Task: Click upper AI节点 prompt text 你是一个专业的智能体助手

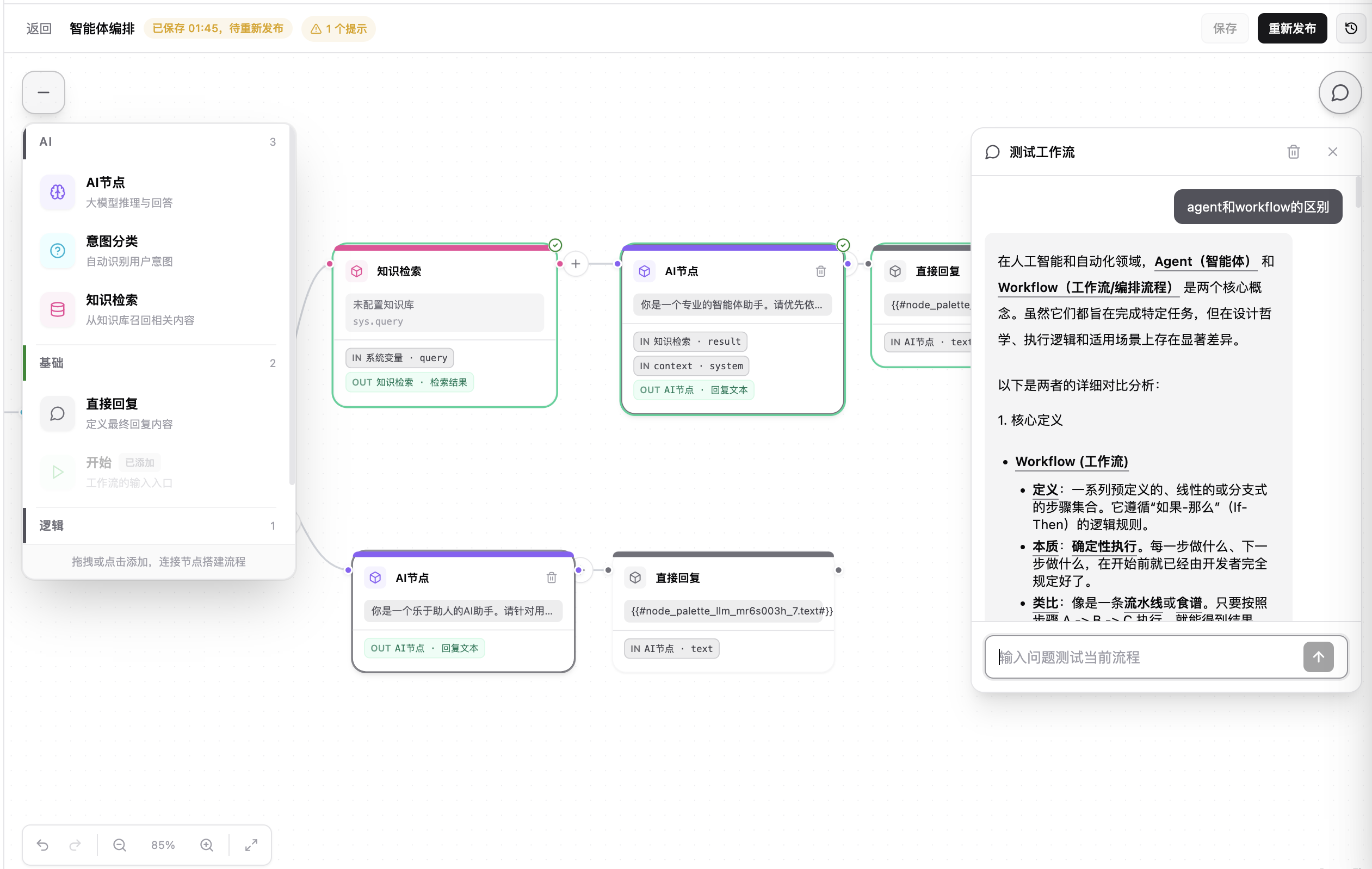Action: click(732, 305)
